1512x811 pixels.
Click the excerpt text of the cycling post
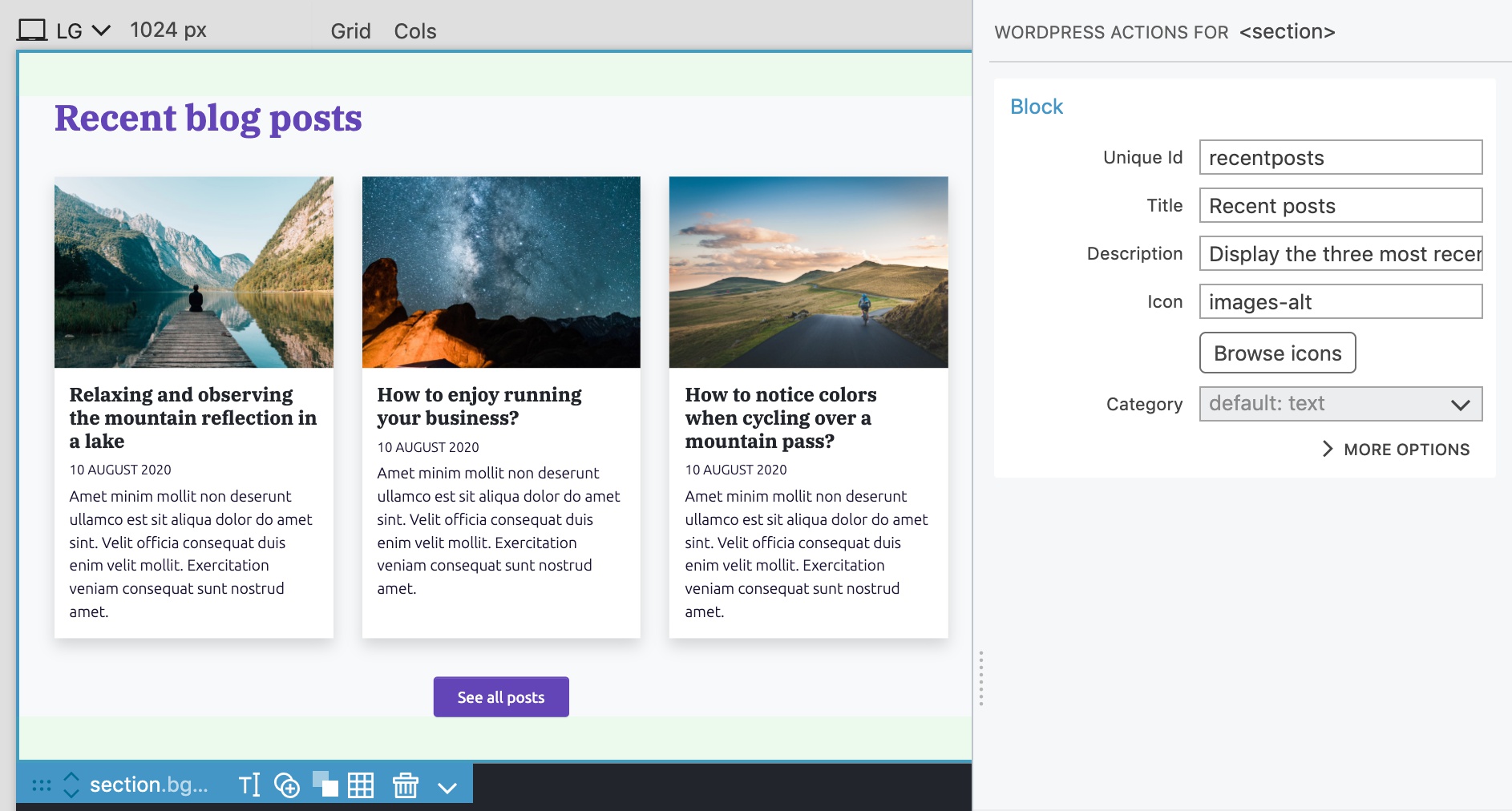click(807, 554)
